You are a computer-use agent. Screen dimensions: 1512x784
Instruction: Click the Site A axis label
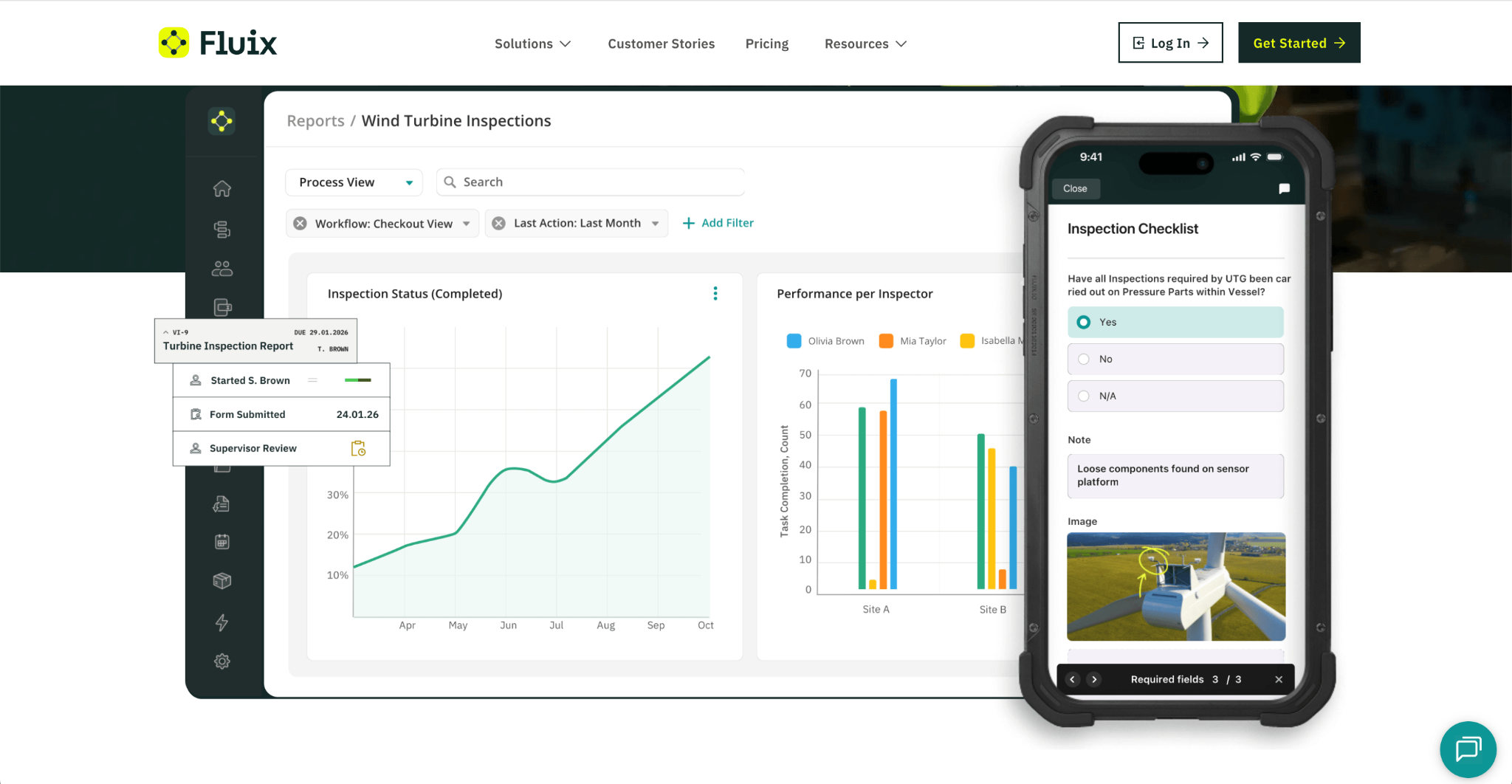tap(876, 609)
